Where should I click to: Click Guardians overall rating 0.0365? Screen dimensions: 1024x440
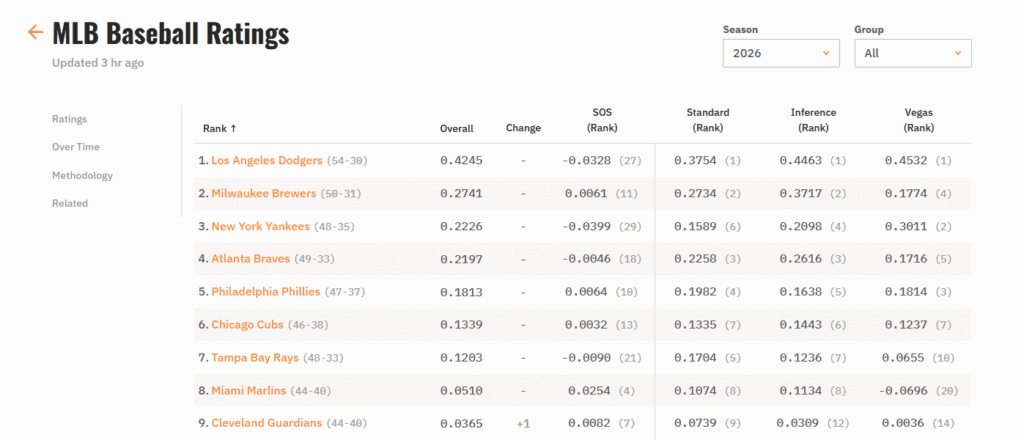click(461, 424)
